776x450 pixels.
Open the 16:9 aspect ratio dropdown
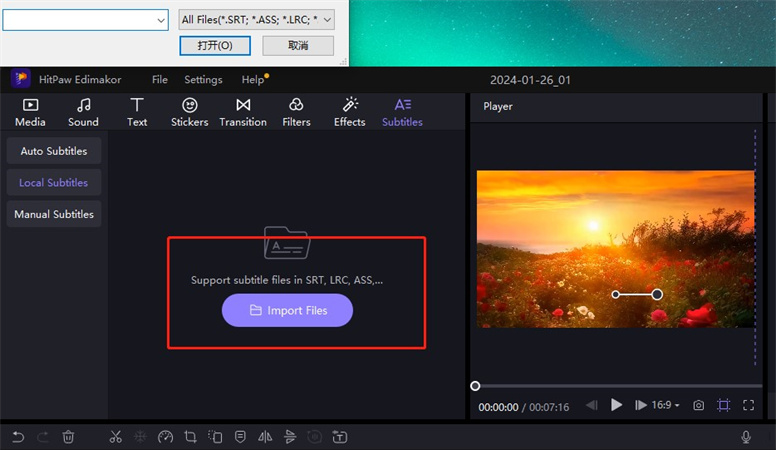665,405
